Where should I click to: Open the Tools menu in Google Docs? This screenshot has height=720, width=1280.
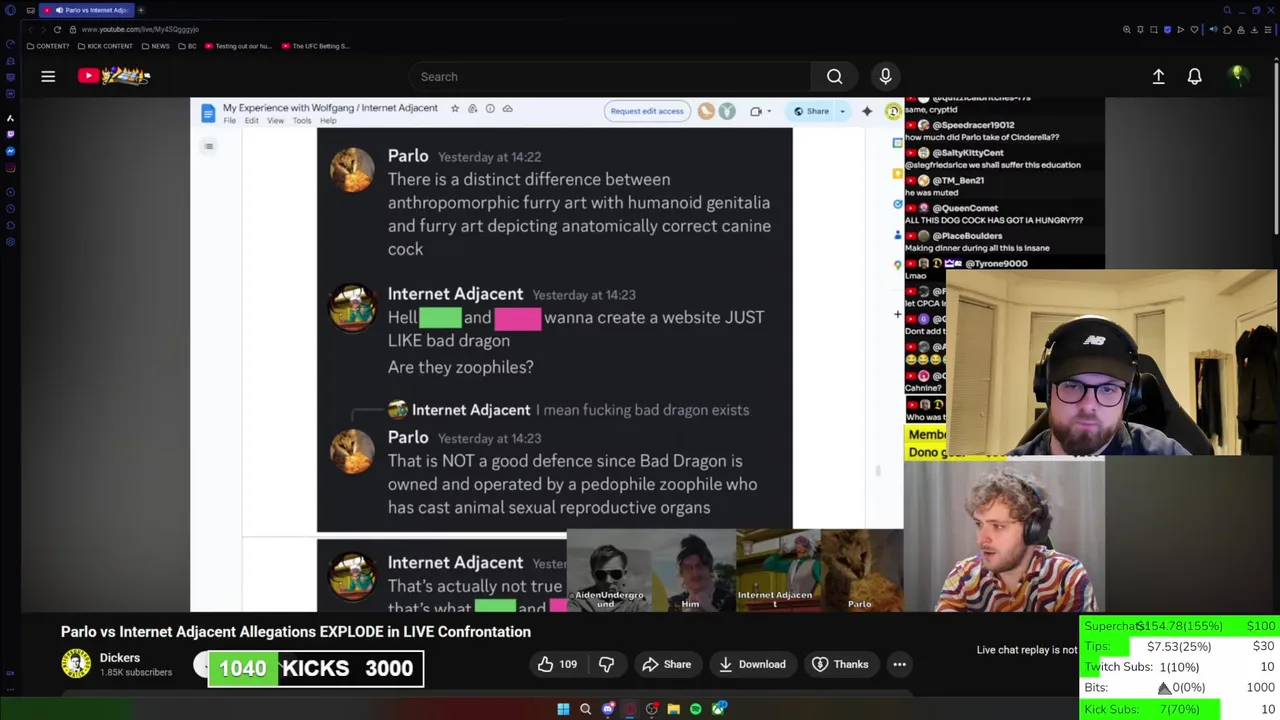click(x=302, y=121)
